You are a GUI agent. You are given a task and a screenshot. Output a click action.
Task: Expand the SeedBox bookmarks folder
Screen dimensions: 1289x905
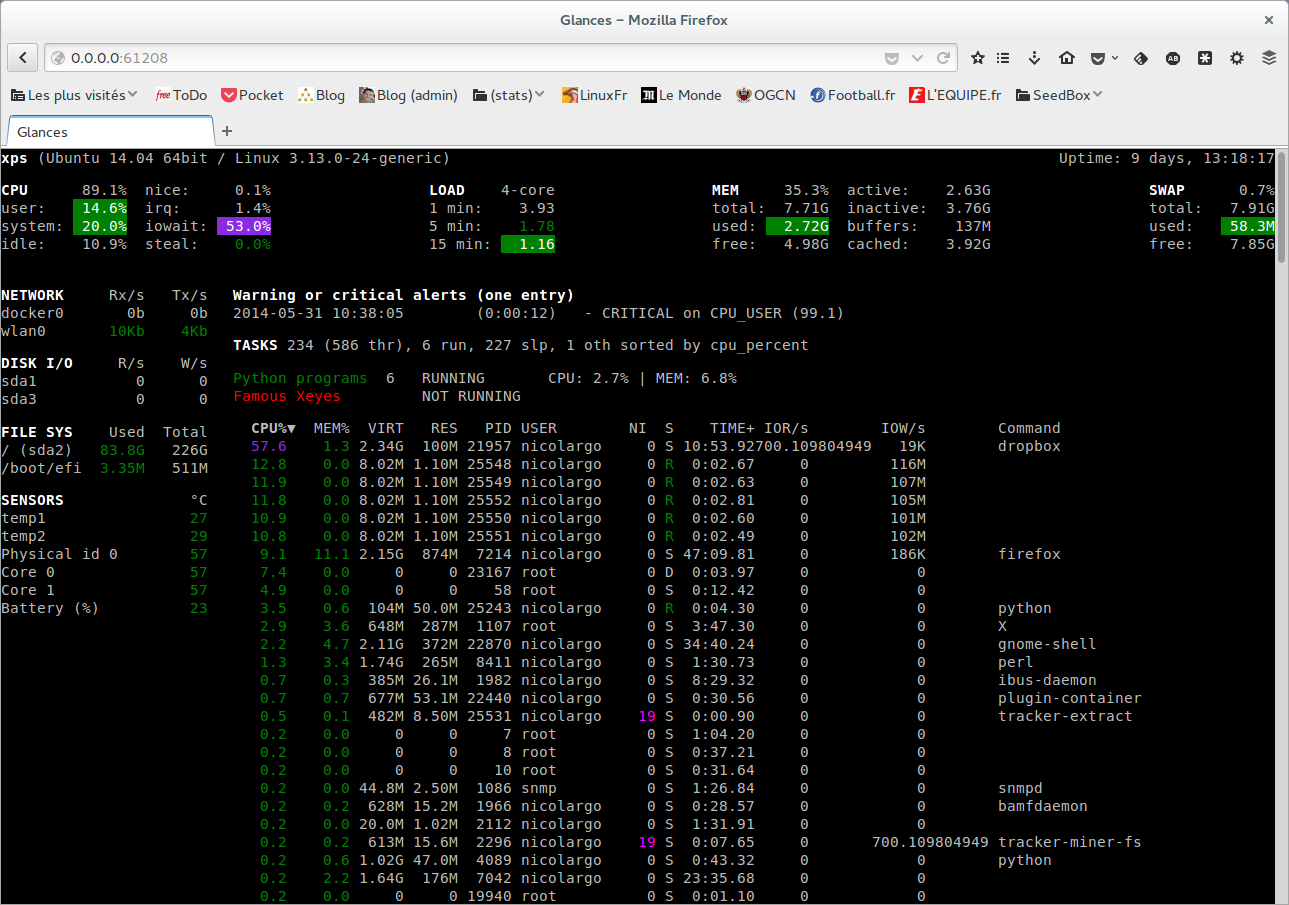coord(1059,95)
